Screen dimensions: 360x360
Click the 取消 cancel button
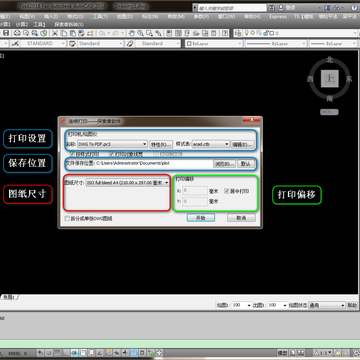(241, 218)
